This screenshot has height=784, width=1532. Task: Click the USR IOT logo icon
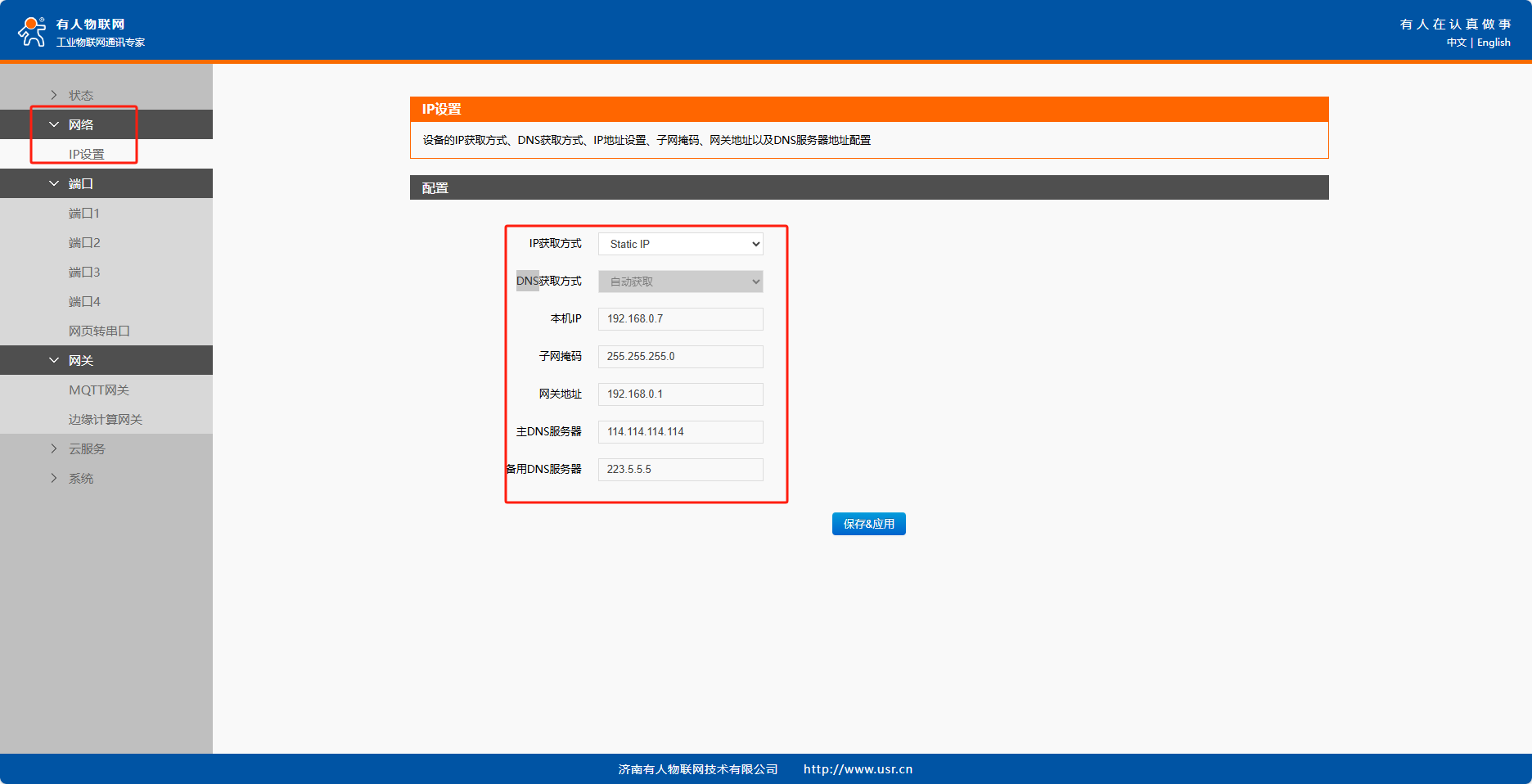coord(32,31)
